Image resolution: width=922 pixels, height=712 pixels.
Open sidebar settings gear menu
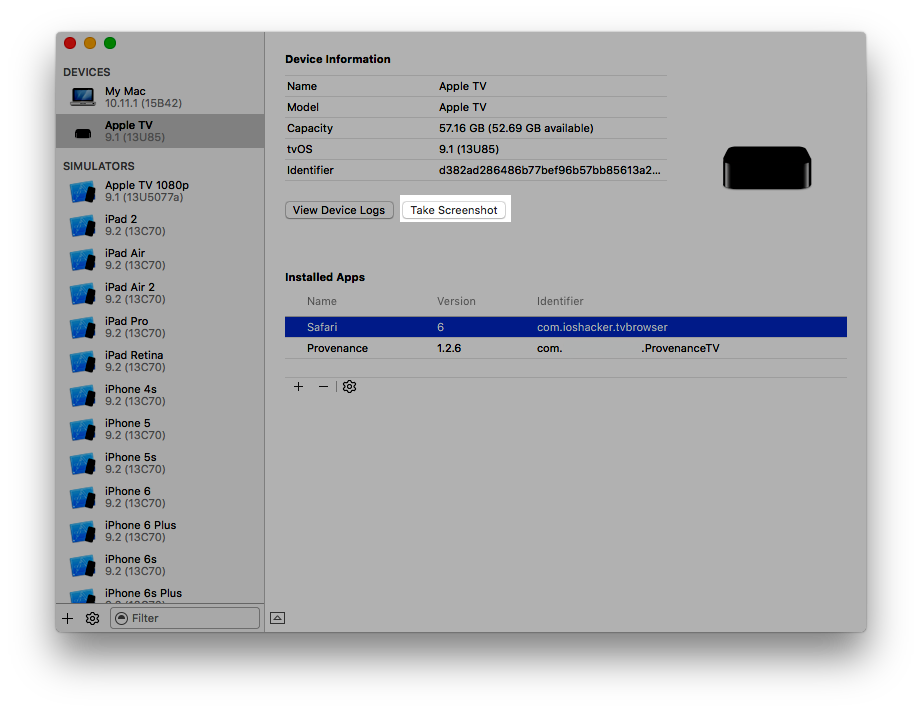pos(92,619)
